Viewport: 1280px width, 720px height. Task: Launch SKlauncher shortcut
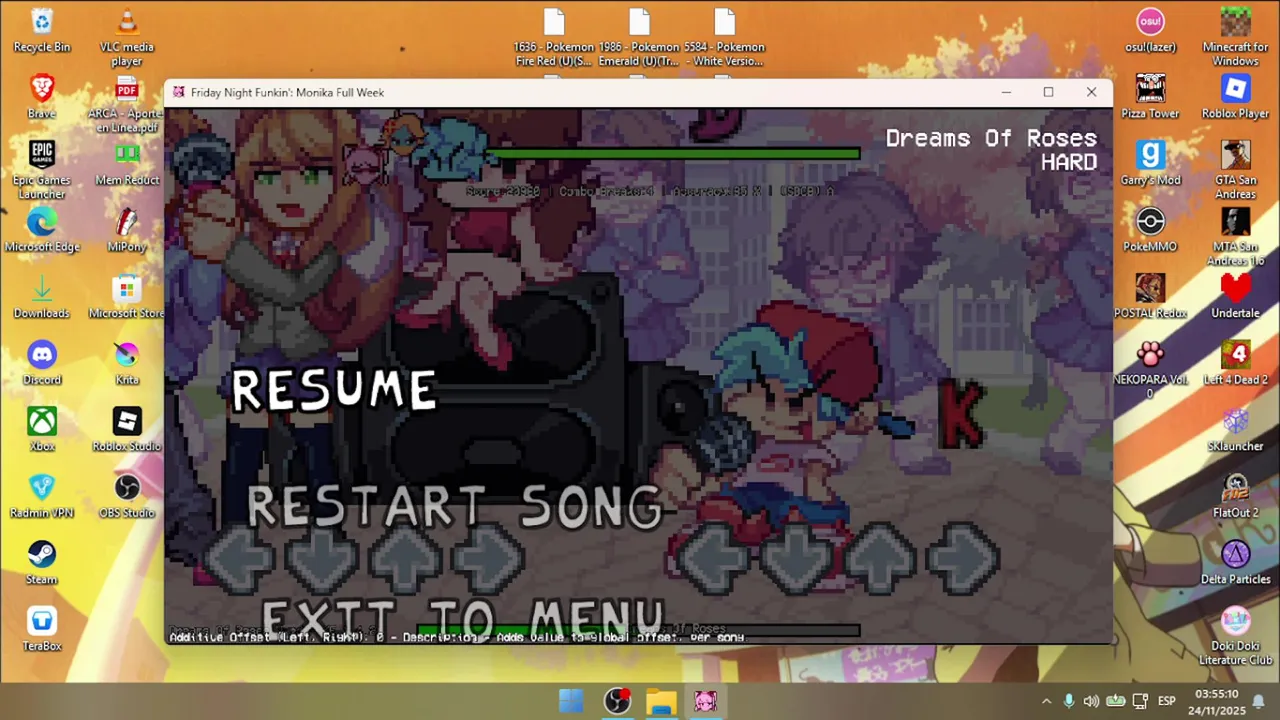click(1236, 429)
